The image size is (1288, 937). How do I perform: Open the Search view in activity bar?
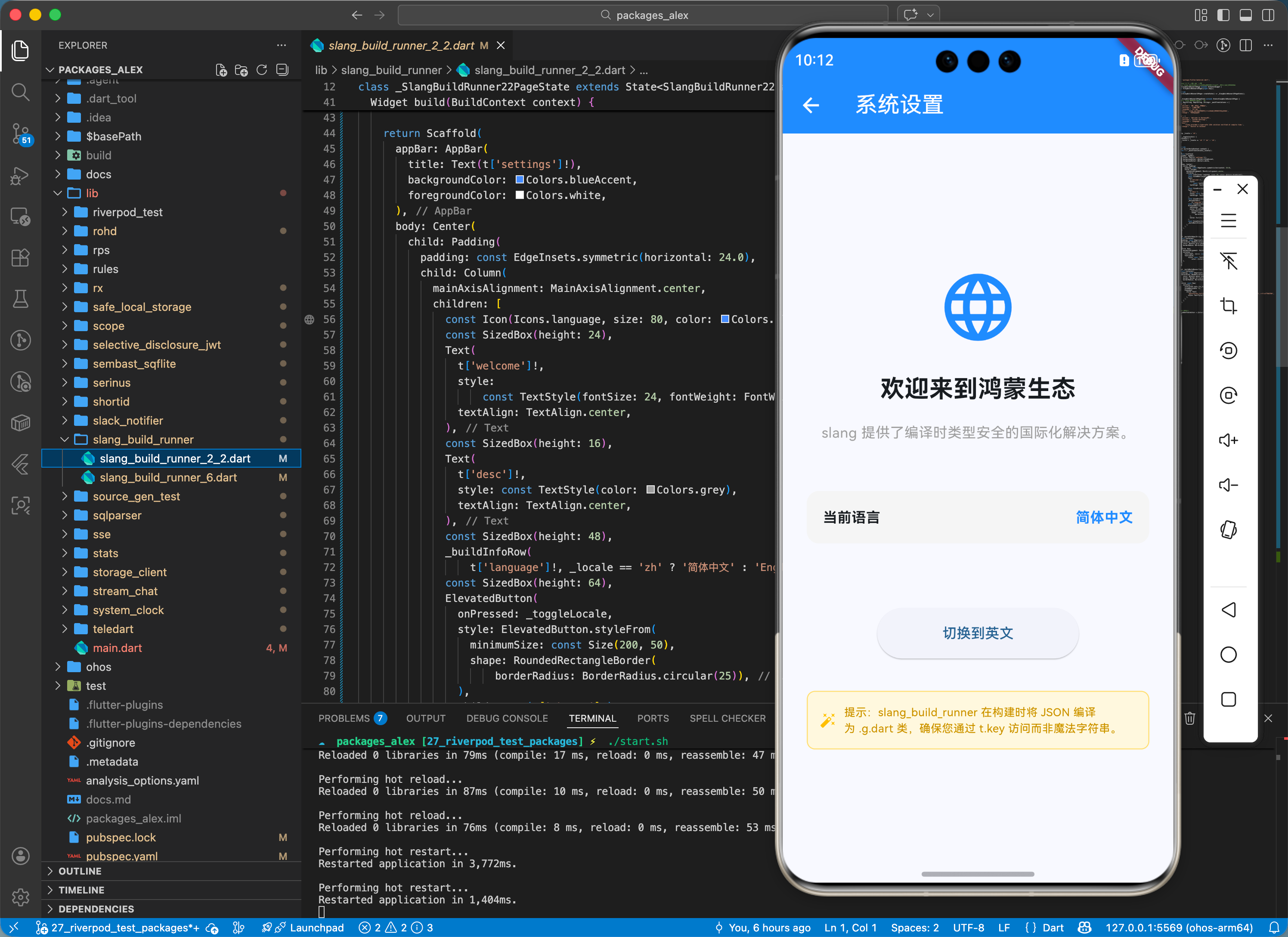[x=20, y=91]
